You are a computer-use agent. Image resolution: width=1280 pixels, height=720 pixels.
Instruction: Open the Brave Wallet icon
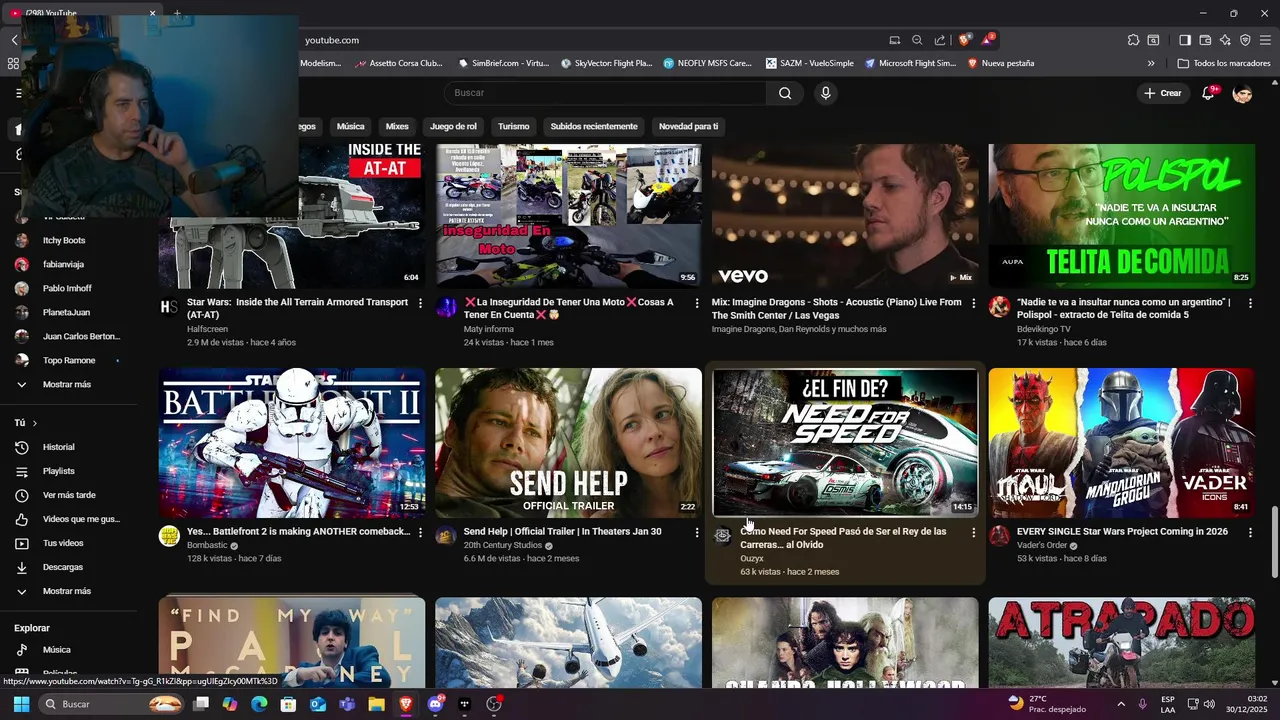[x=1205, y=40]
